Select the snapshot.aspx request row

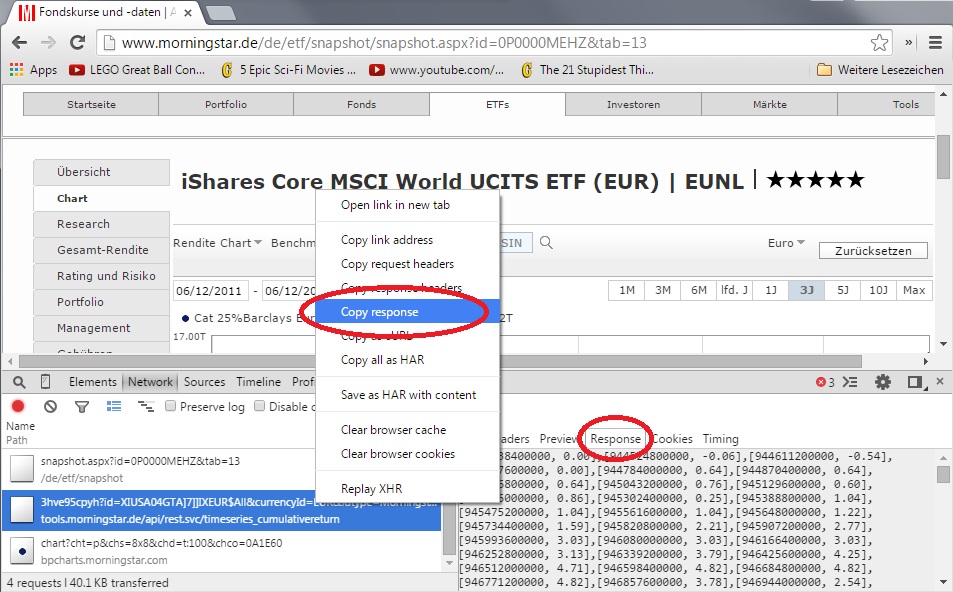[221, 470]
